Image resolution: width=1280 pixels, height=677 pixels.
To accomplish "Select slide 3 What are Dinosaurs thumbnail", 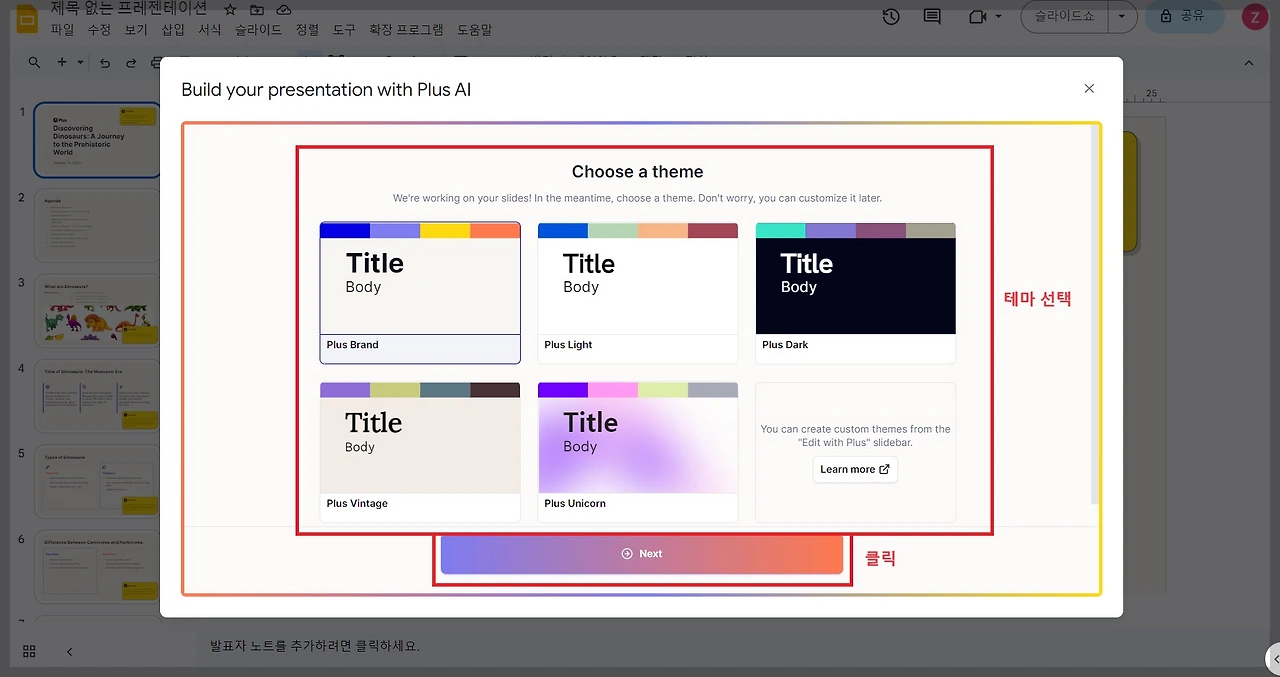I will tap(97, 311).
